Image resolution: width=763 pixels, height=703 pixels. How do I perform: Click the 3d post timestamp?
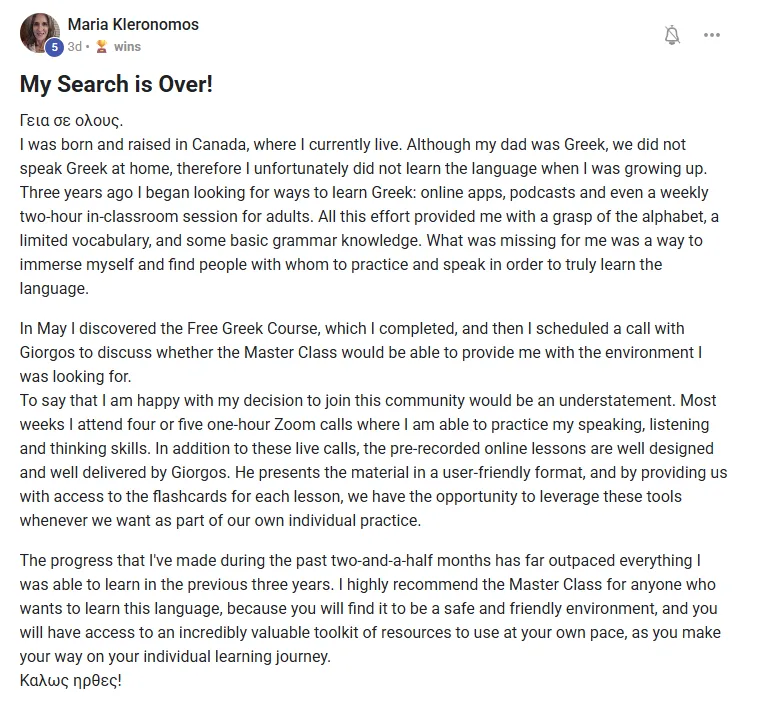(x=74, y=47)
